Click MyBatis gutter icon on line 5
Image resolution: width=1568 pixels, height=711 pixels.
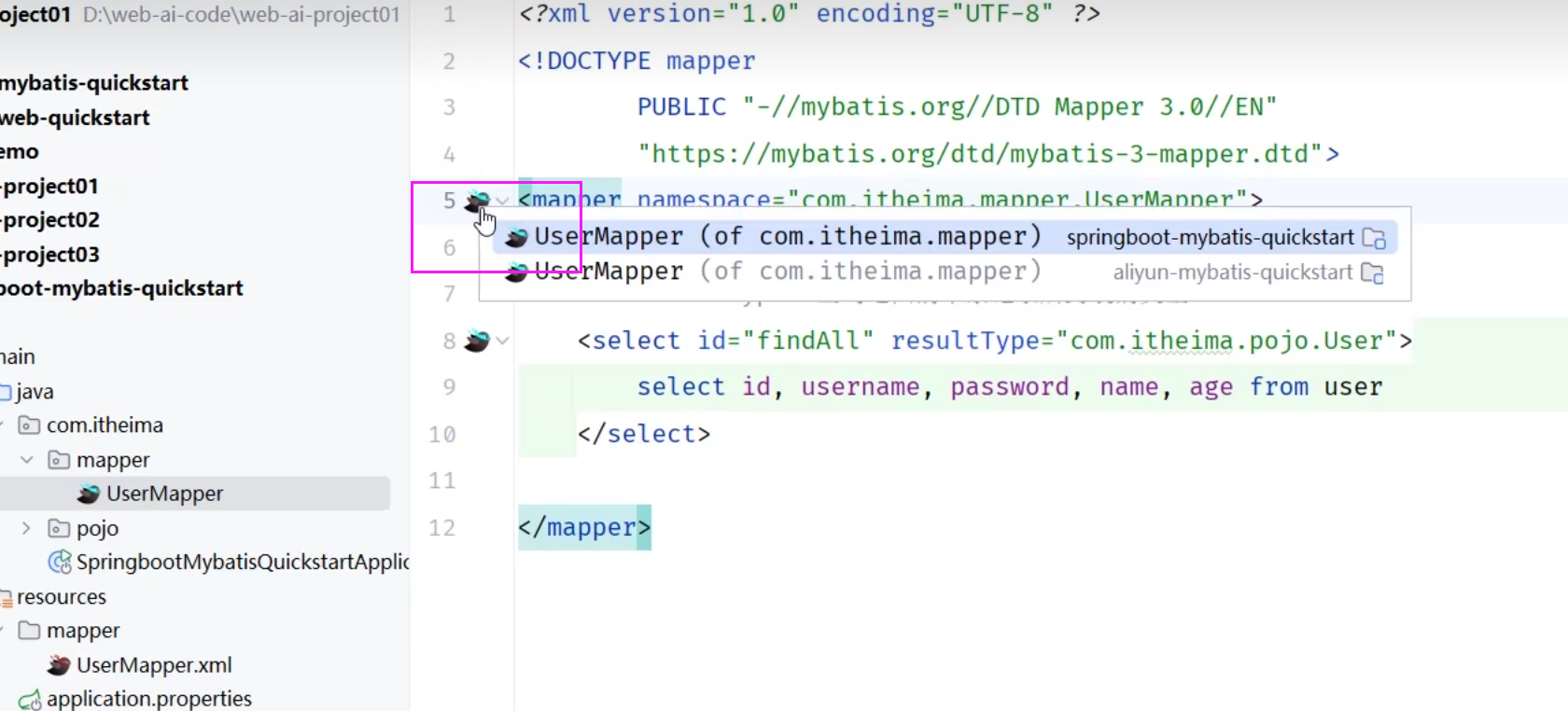click(476, 200)
